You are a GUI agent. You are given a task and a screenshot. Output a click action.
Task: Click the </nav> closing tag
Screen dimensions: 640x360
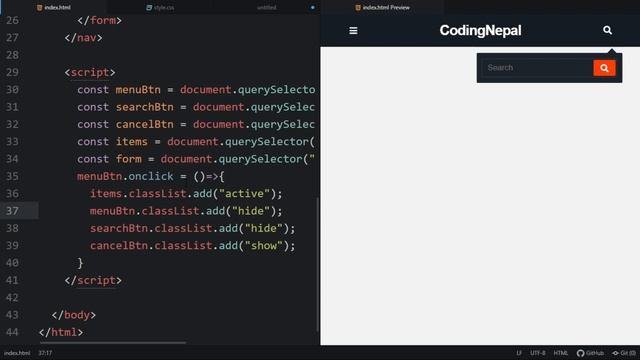click(x=83, y=38)
